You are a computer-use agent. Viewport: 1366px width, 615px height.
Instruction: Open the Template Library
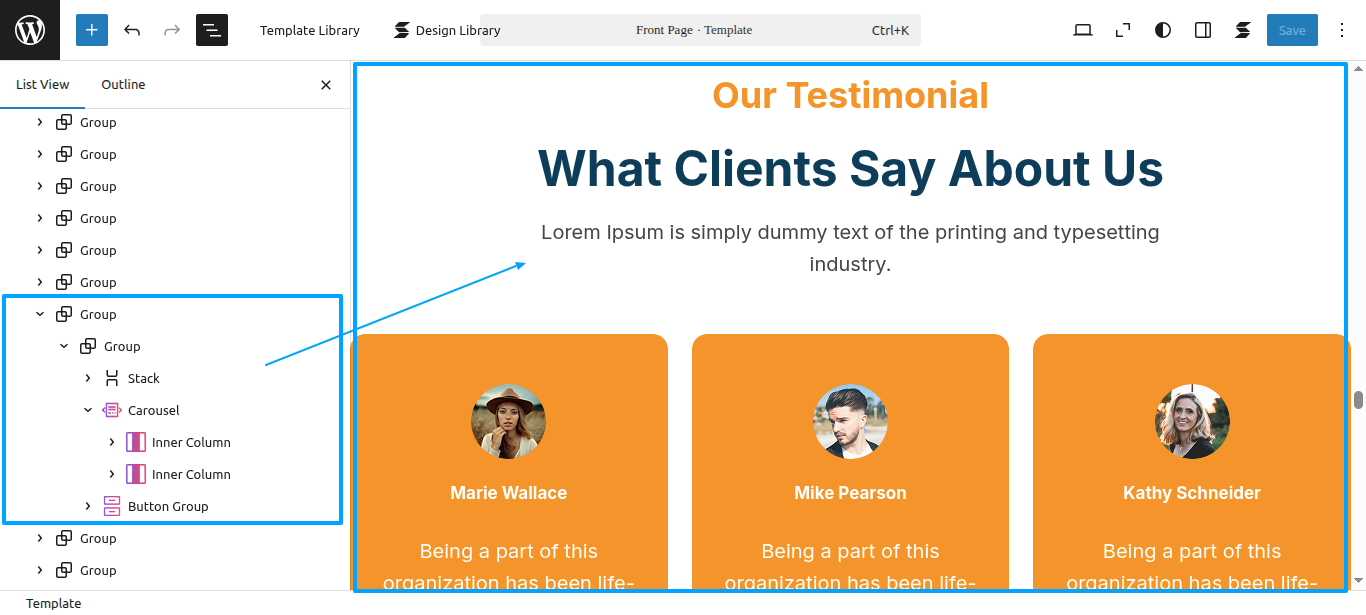(310, 30)
